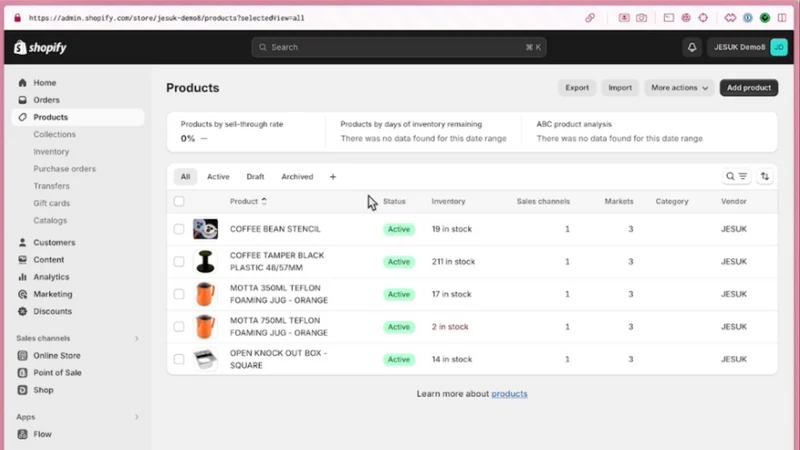Click the search magnifier in top bar
Screen dimensions: 800x450
point(263,47)
